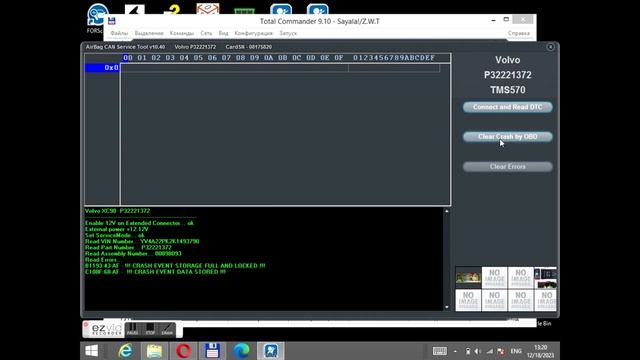Open File Explorer from taskbar
The image size is (640, 360).
point(154,351)
